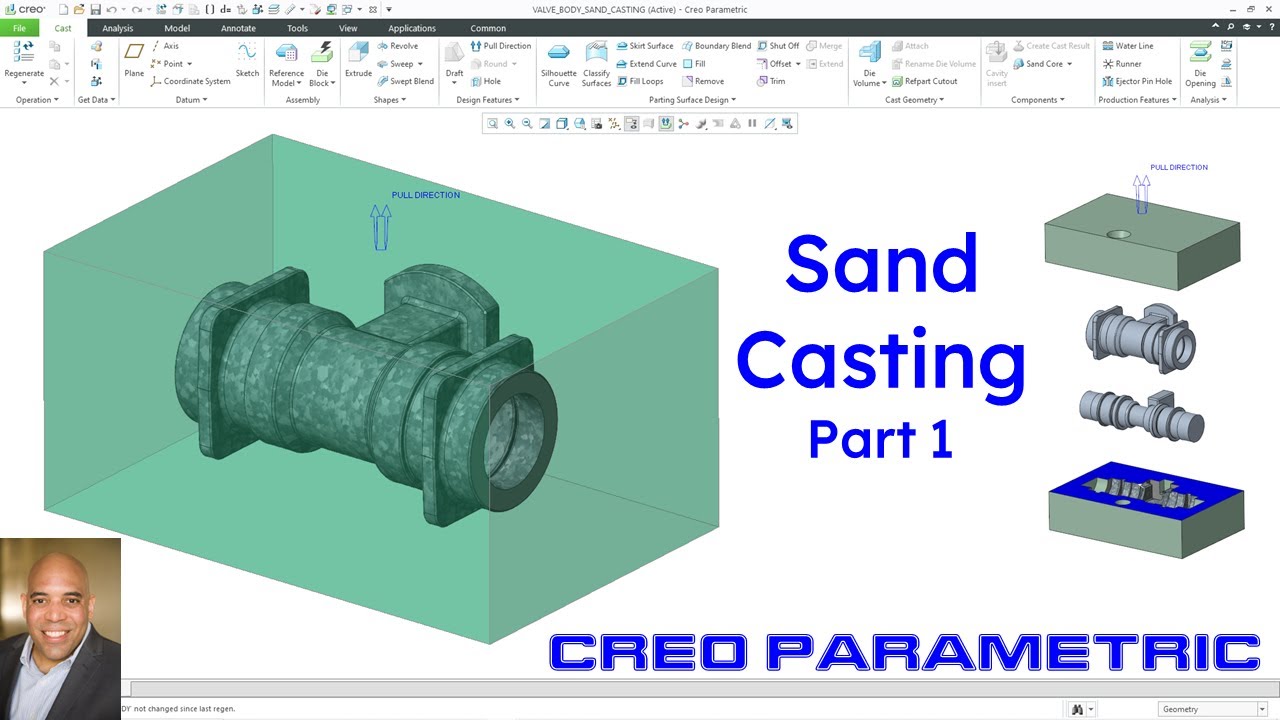
Task: Toggle the pause simulation button
Action: pyautogui.click(x=753, y=124)
